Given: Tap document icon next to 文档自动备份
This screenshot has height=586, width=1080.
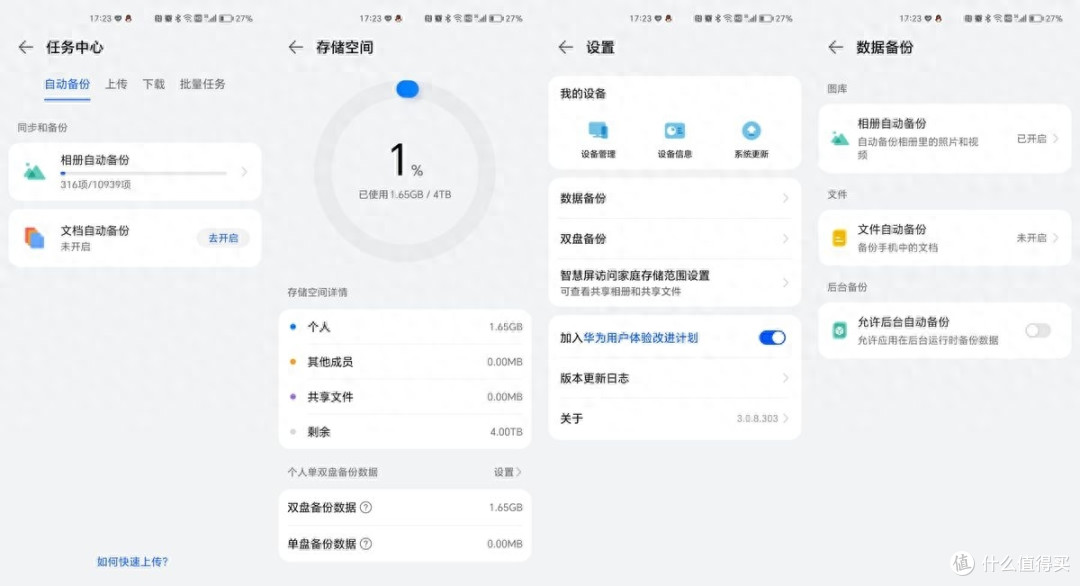Looking at the screenshot, I should point(34,238).
